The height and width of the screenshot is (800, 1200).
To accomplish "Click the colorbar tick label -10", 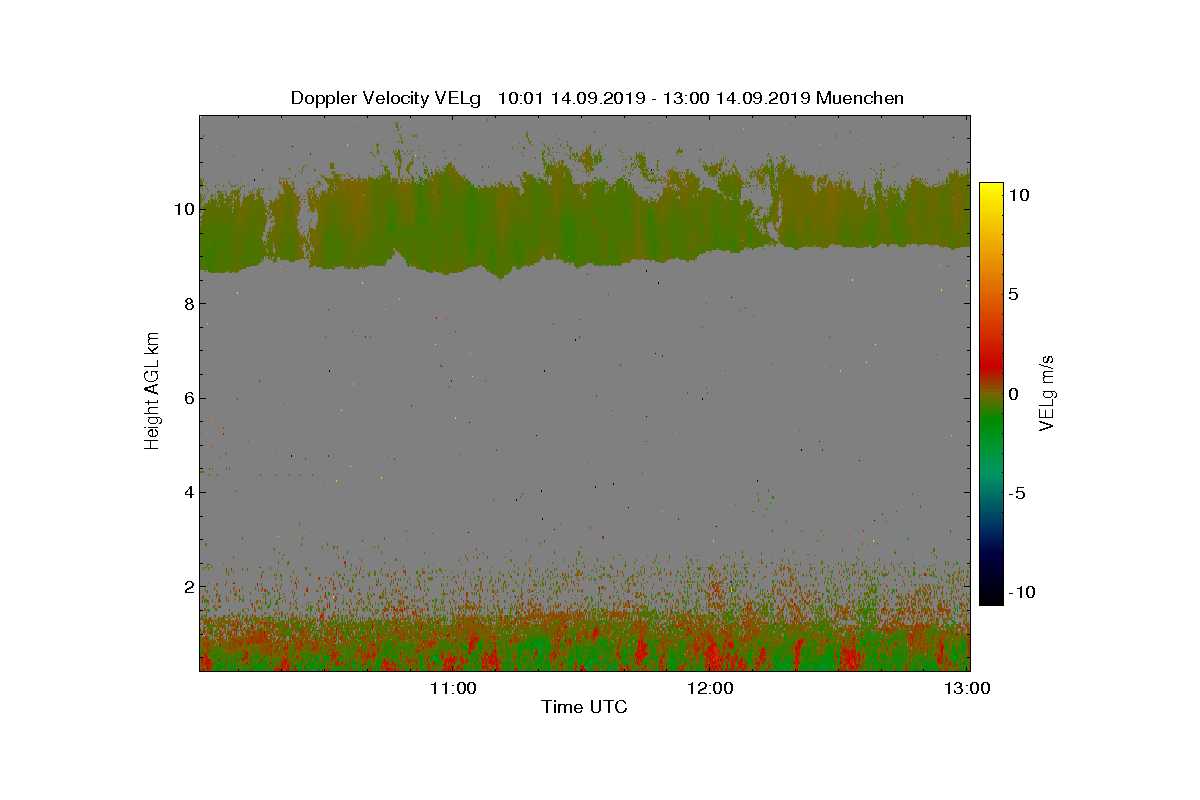I will (x=1022, y=592).
